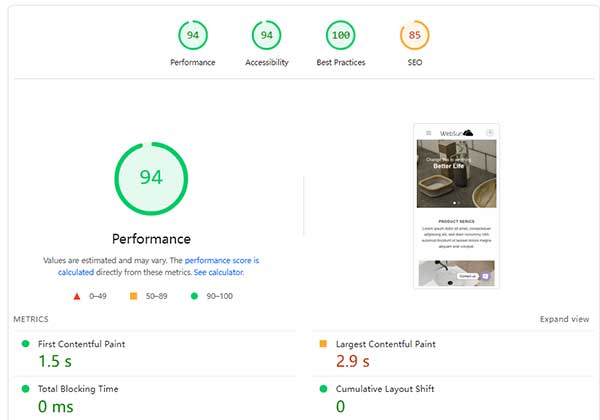Click the orange square beside Largest Contentful Paint
This screenshot has height=420, width=600.
click(x=323, y=344)
